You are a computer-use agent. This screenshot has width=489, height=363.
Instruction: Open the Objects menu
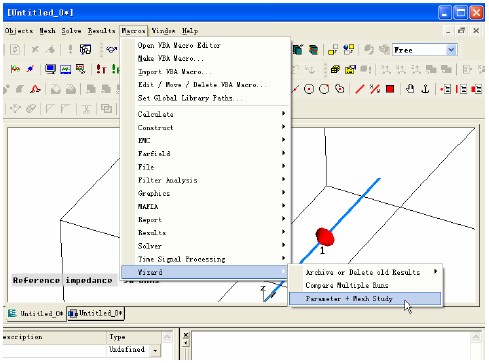(19, 31)
